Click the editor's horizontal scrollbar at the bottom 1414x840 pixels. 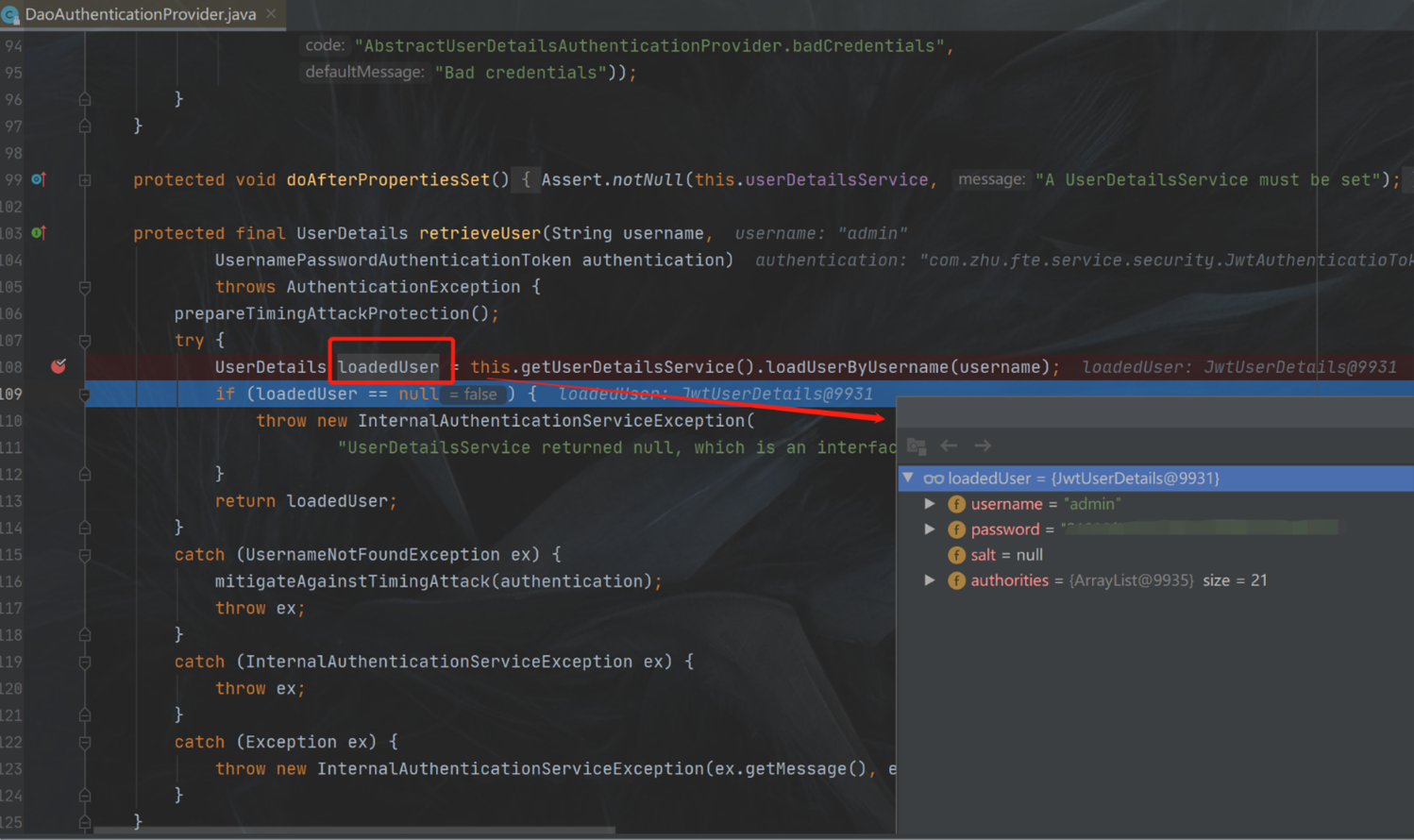[x=355, y=832]
